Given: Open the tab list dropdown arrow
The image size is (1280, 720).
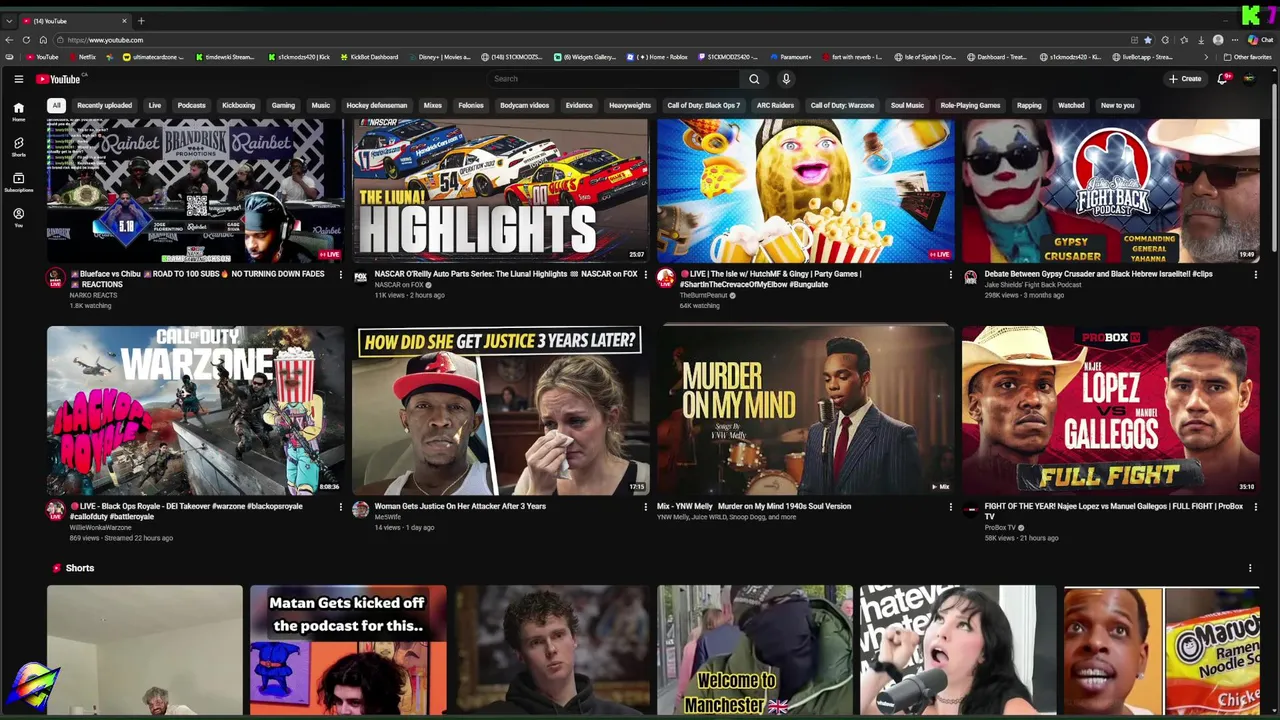Looking at the screenshot, I should [x=9, y=21].
